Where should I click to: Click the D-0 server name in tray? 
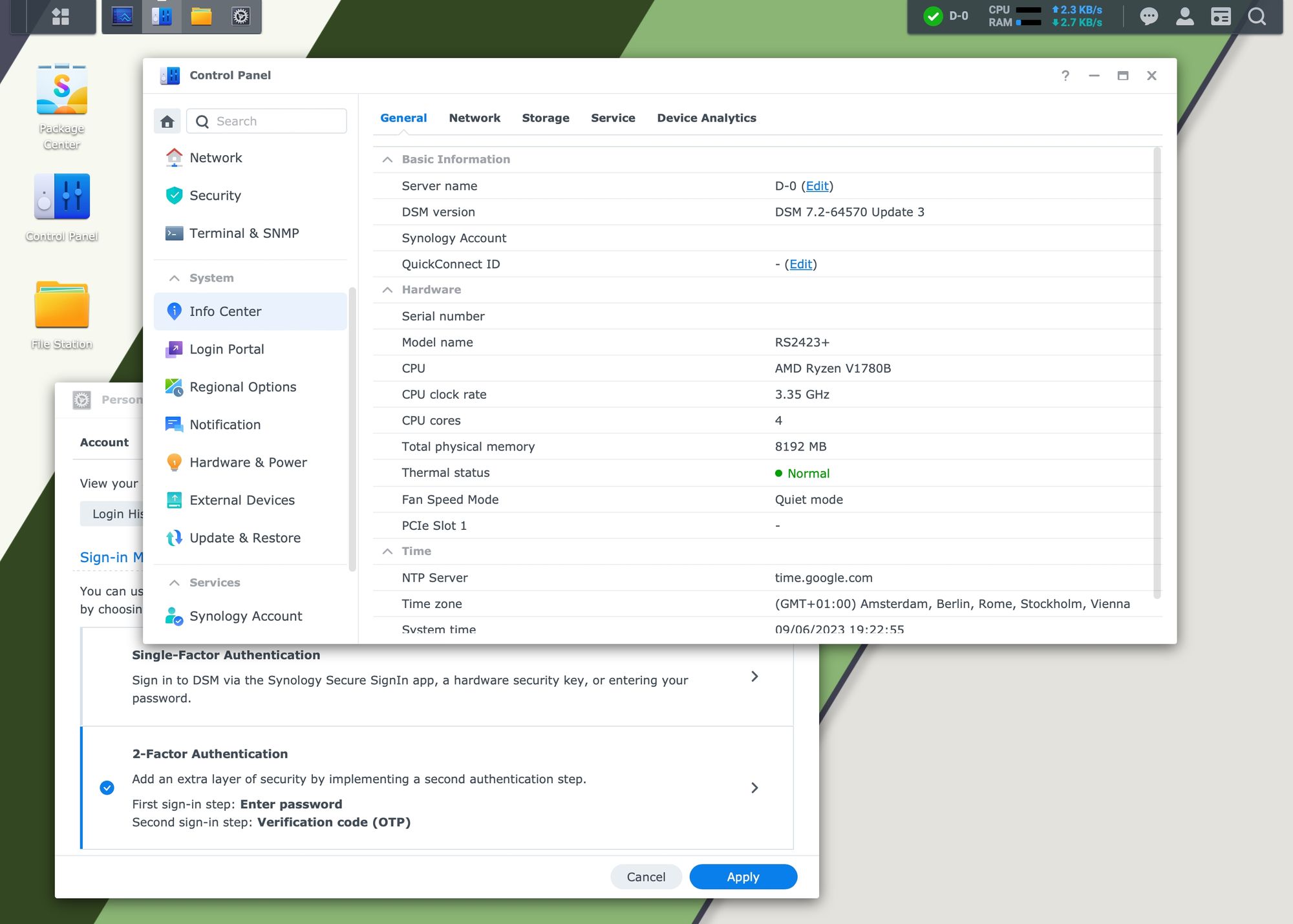pos(958,16)
